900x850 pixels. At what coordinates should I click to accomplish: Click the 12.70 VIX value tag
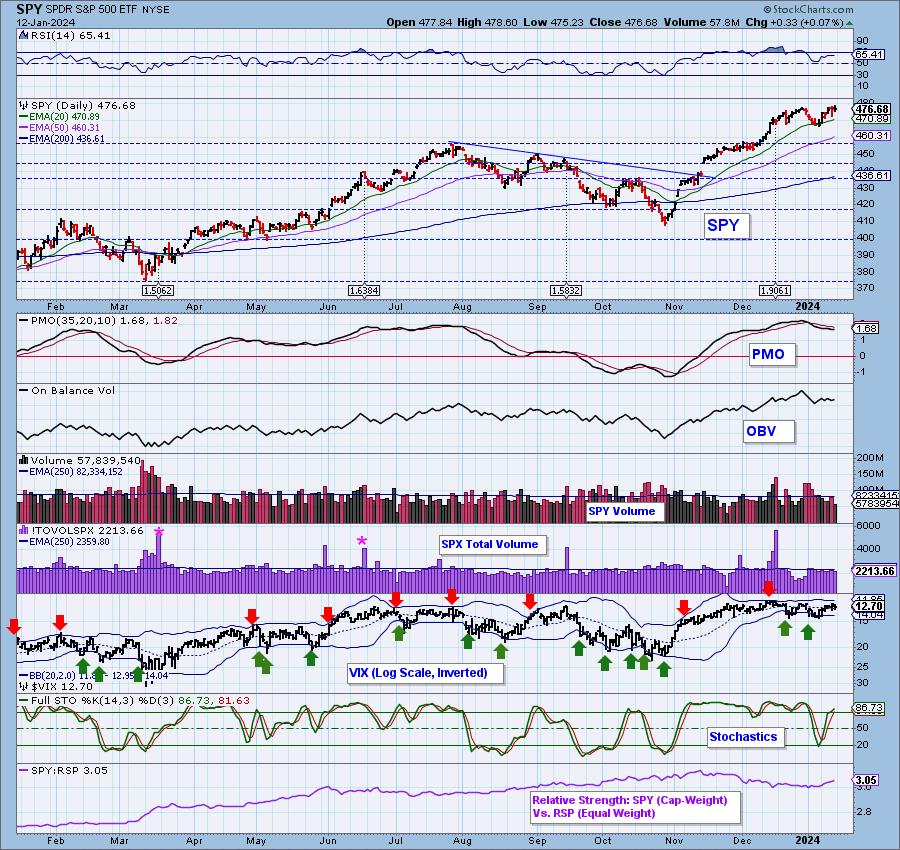[869, 606]
